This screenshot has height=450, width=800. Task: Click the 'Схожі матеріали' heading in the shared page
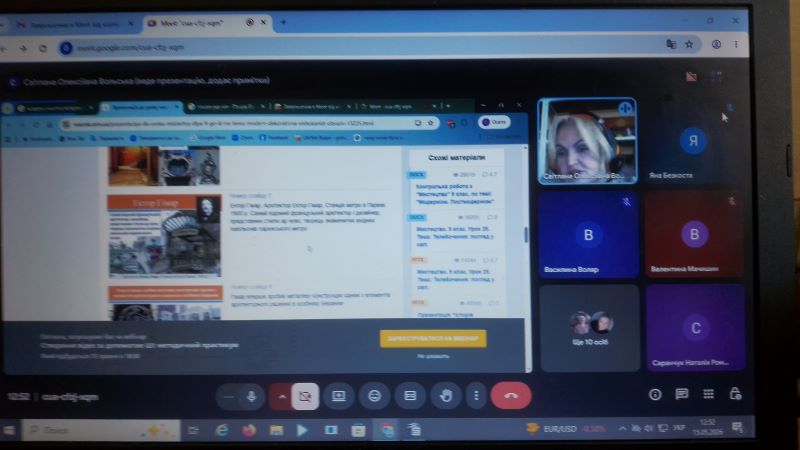(457, 158)
